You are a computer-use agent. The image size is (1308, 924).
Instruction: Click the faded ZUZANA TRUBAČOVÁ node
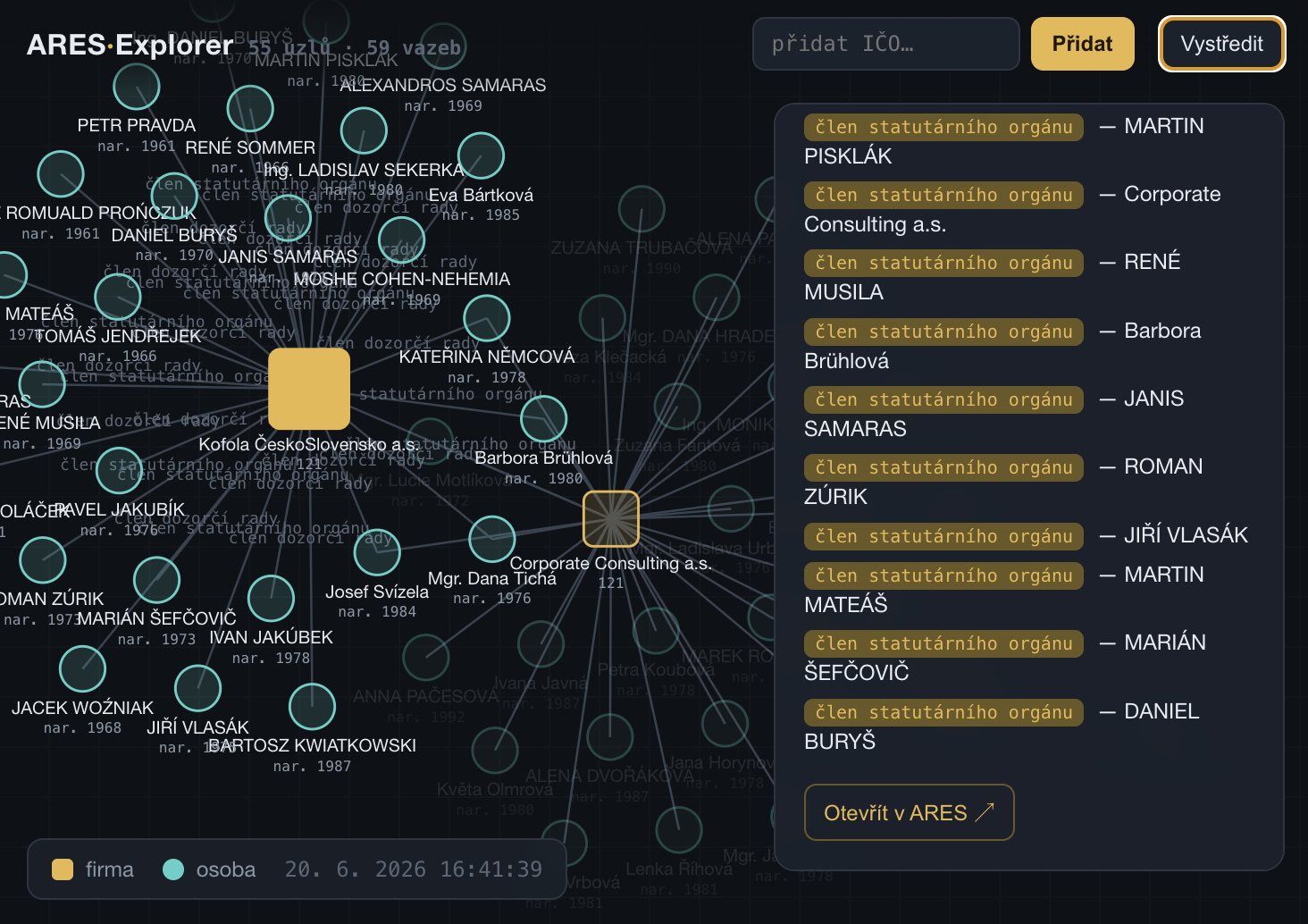pos(641,208)
